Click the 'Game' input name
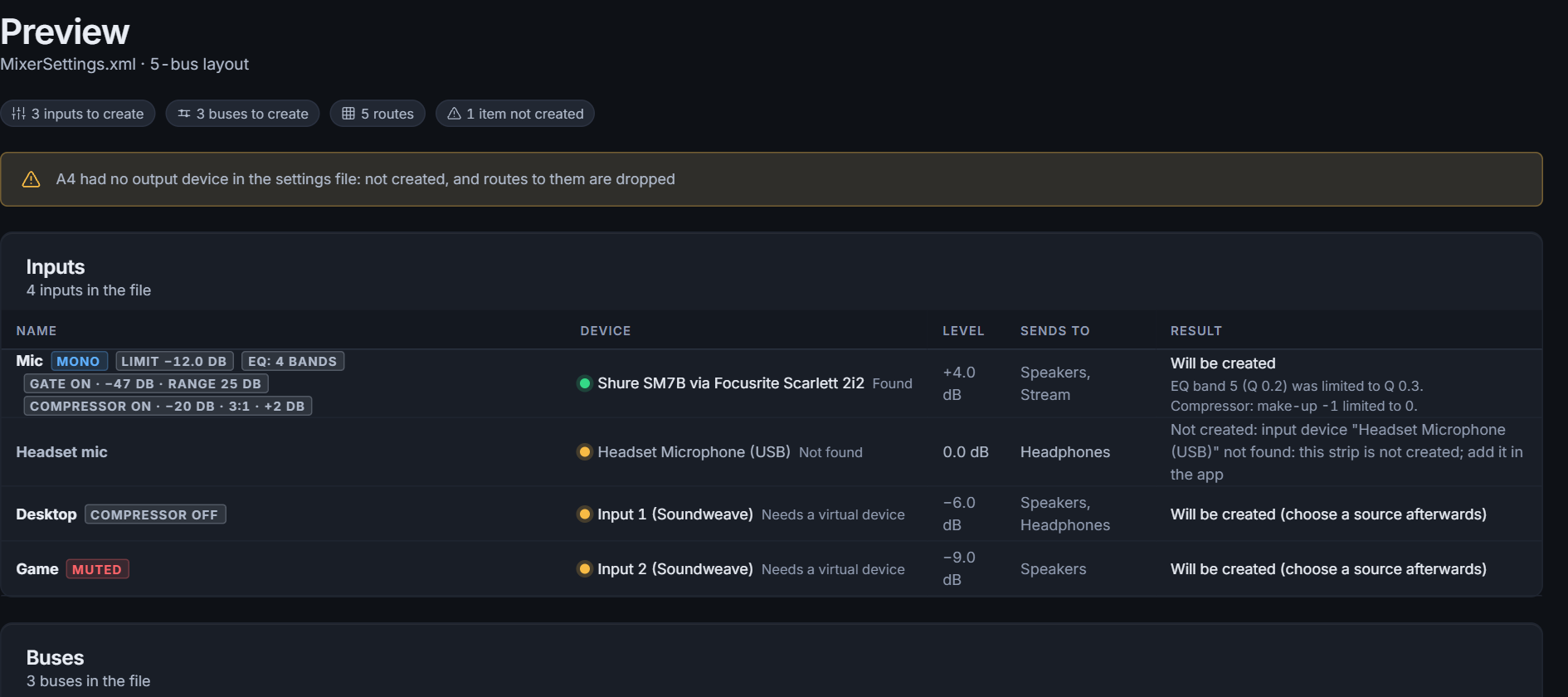Image resolution: width=1568 pixels, height=697 pixels. 37,569
